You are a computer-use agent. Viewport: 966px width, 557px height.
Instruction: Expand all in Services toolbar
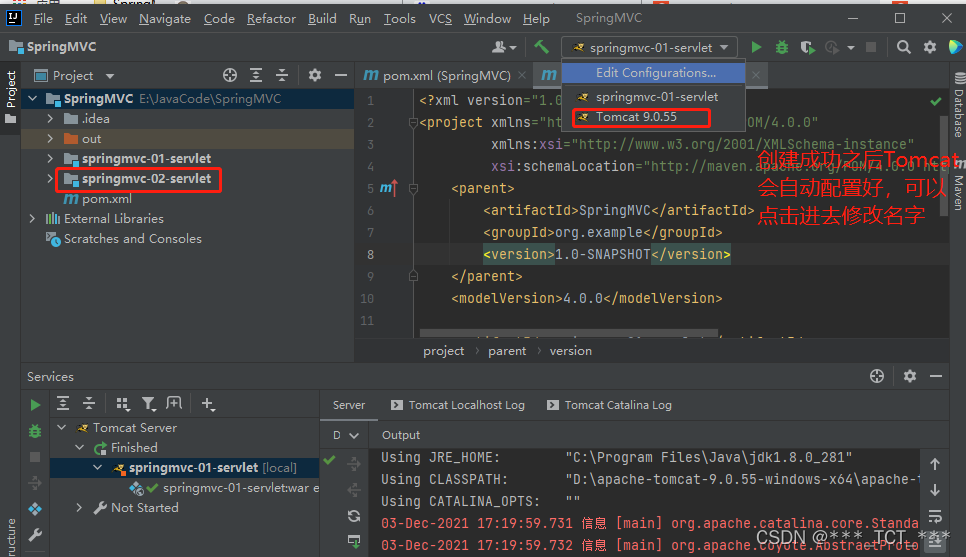tap(63, 404)
